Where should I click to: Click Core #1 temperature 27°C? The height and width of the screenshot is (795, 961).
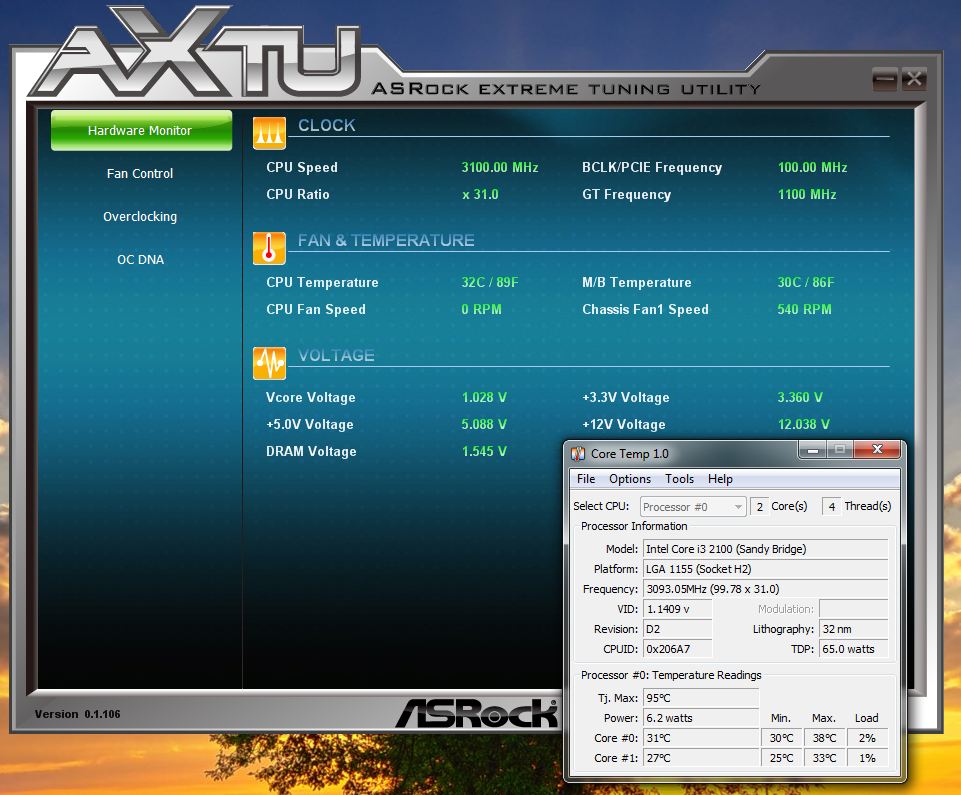click(701, 758)
